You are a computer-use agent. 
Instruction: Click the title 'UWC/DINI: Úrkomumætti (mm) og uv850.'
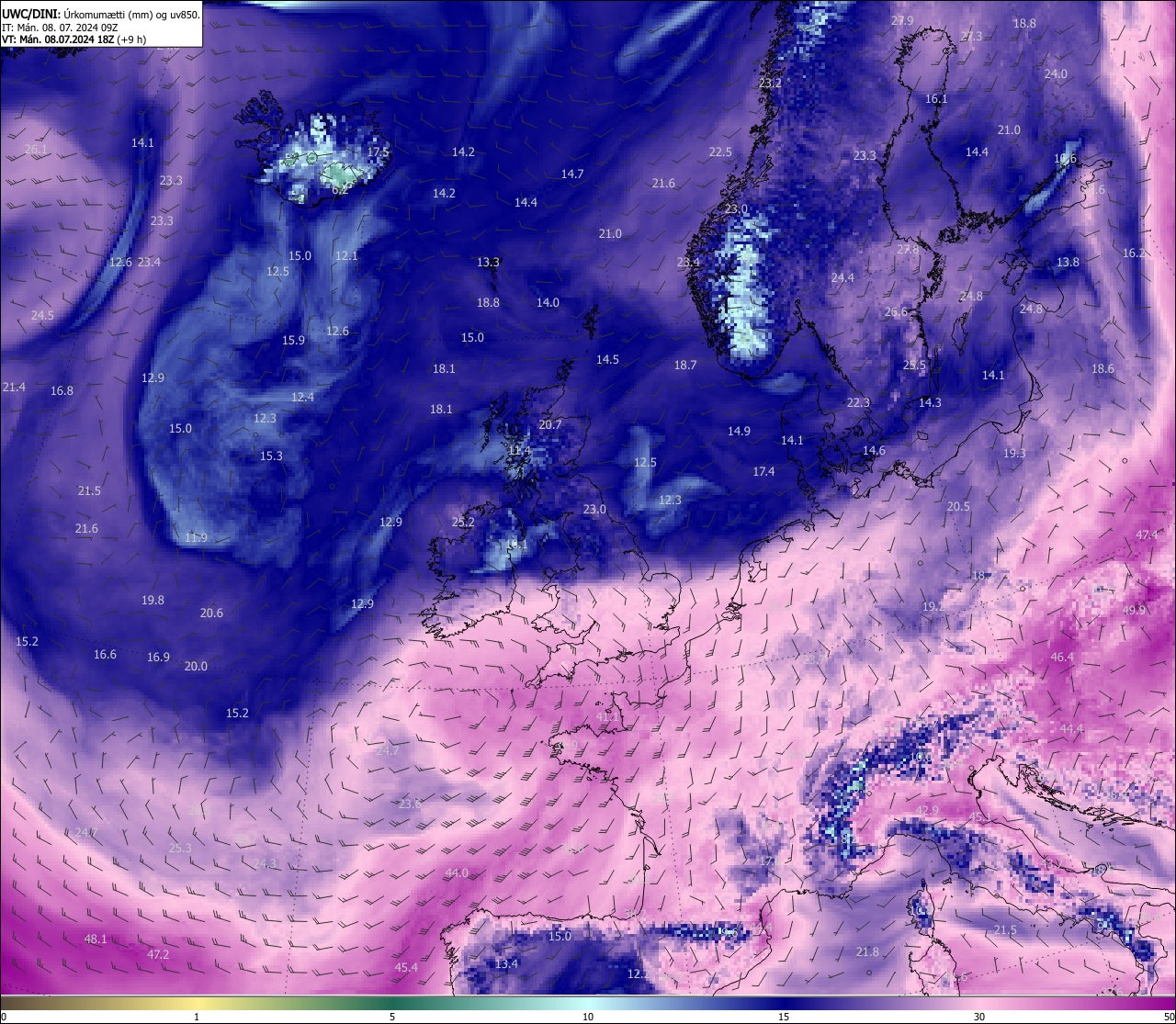[100, 13]
